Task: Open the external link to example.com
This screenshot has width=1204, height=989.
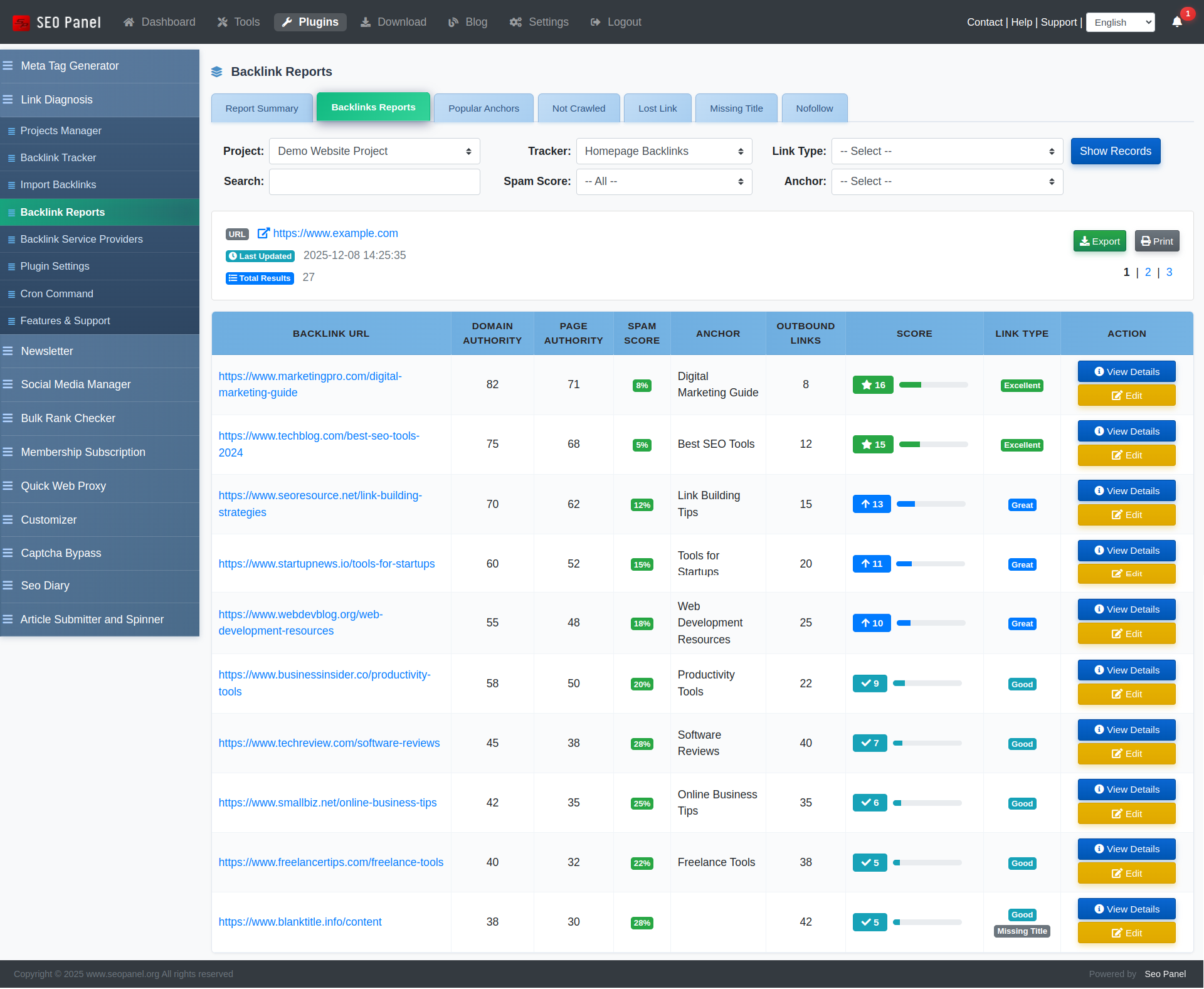Action: (x=335, y=233)
